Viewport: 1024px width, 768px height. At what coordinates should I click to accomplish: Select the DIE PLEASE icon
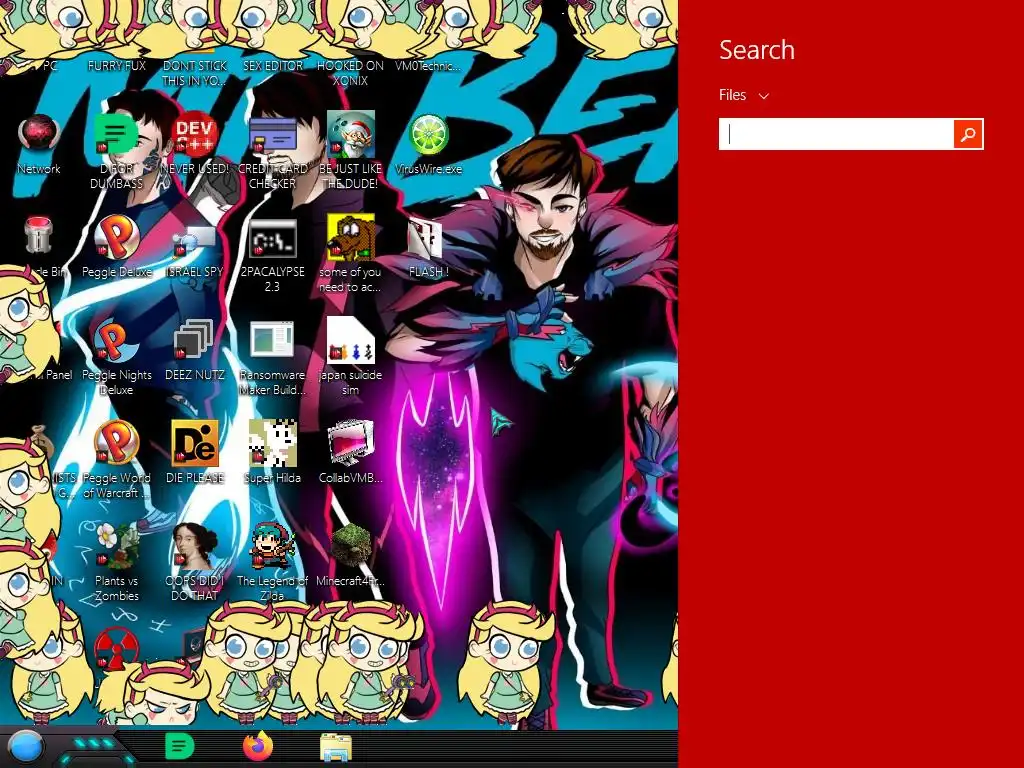click(x=195, y=443)
